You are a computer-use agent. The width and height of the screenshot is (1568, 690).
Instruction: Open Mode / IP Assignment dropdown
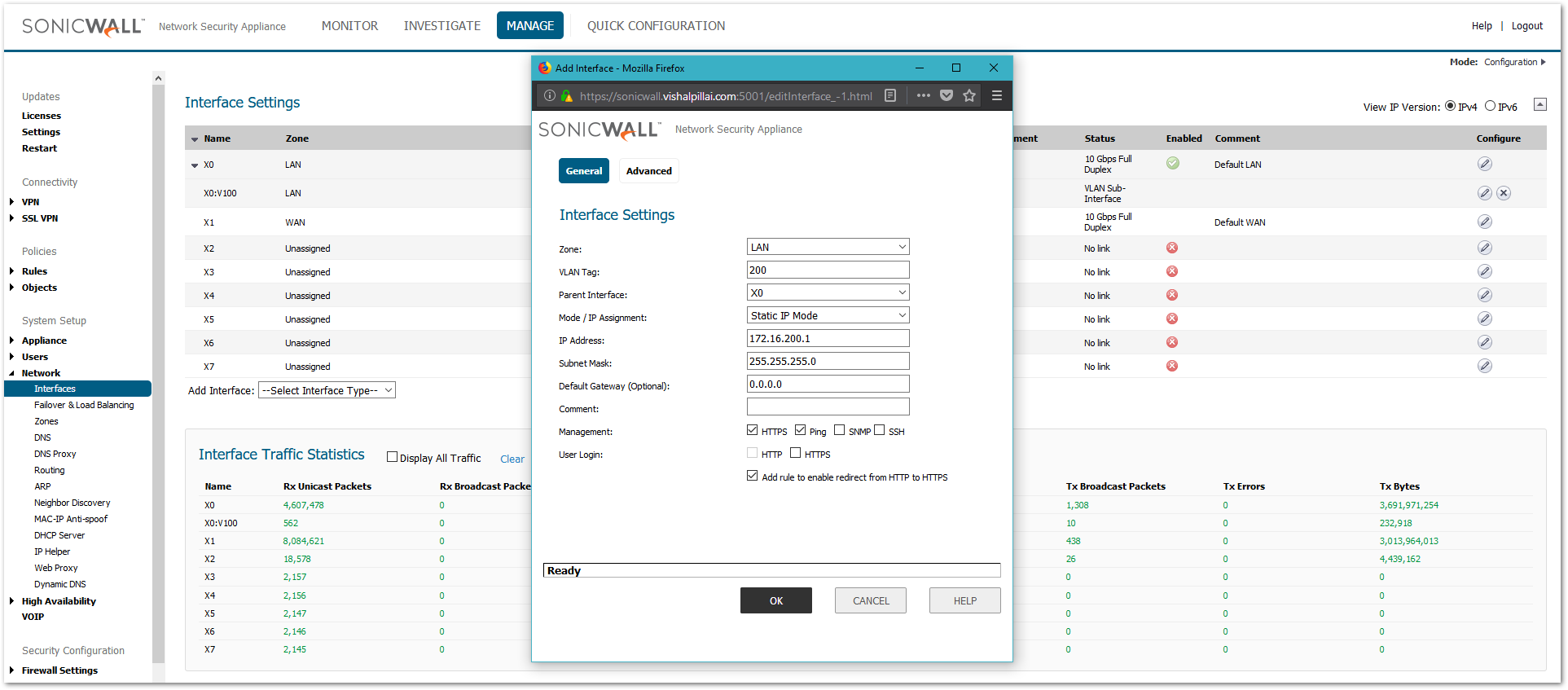[828, 315]
